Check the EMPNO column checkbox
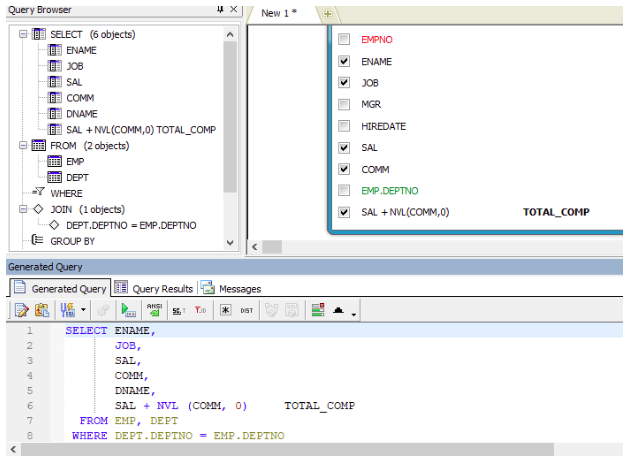 [x=344, y=39]
